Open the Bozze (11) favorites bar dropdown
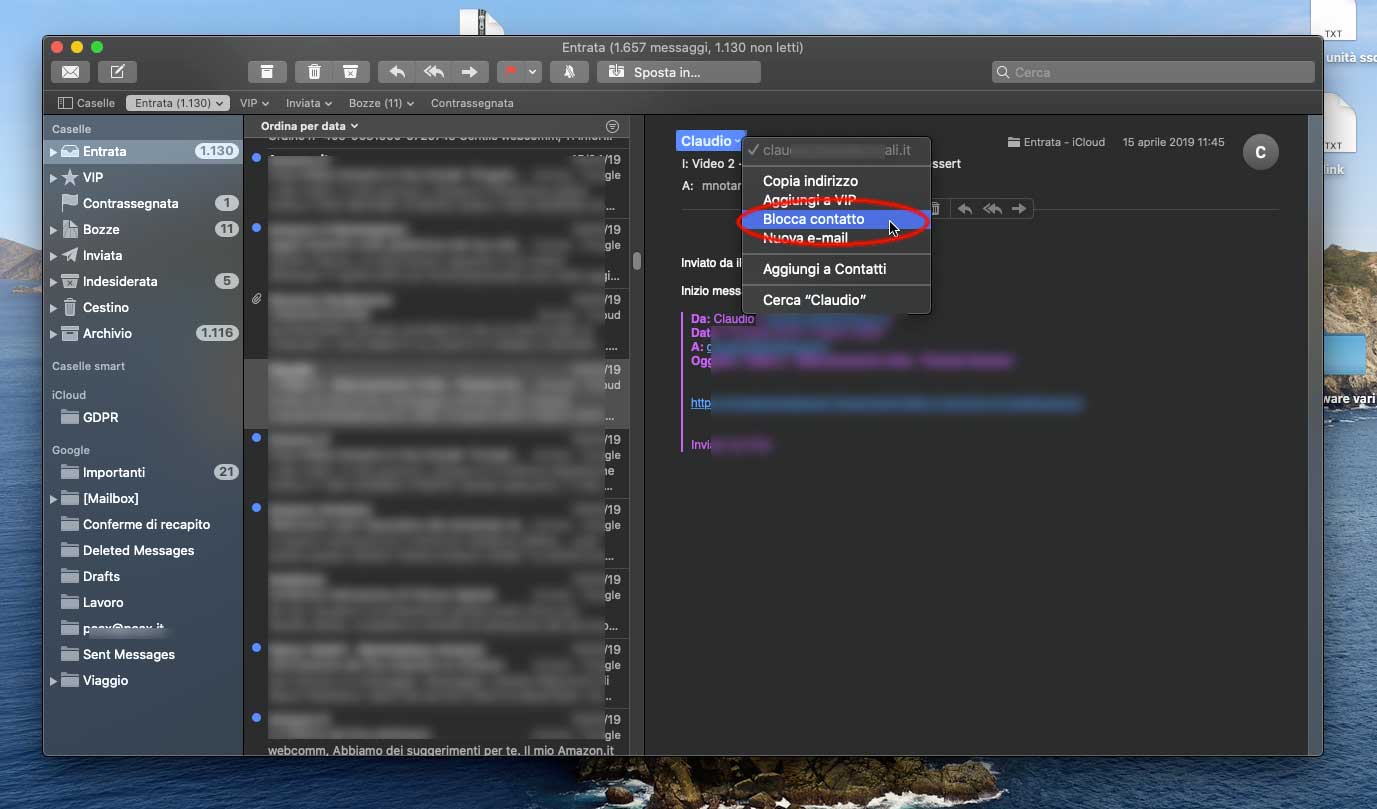 (x=381, y=103)
